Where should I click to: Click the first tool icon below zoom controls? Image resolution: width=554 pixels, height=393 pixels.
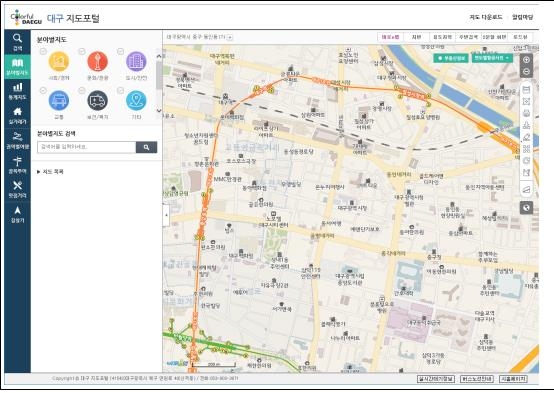tap(526, 90)
